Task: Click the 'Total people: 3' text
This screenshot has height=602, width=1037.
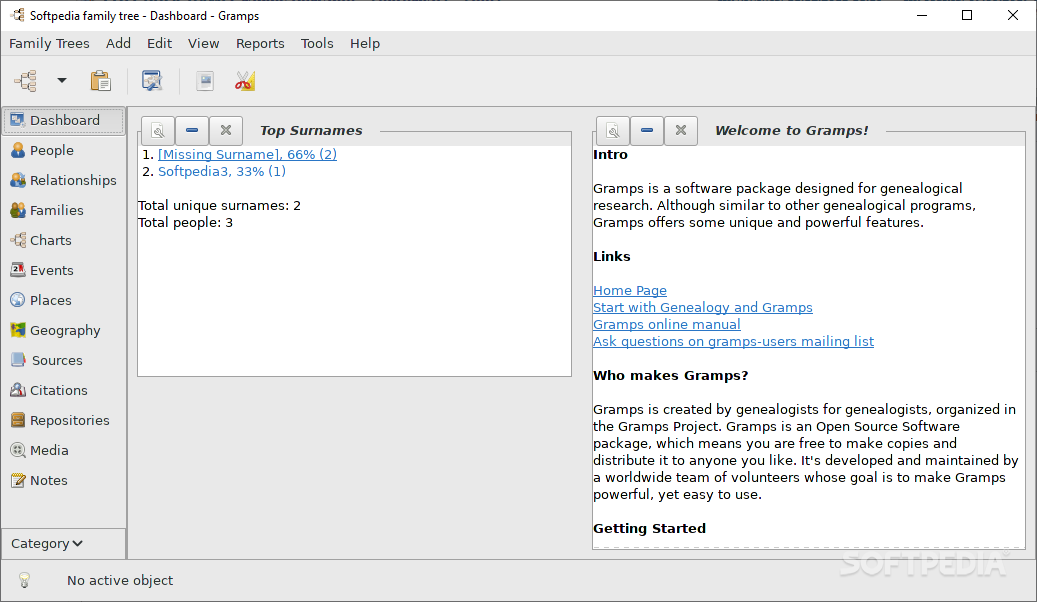Action: 185,222
